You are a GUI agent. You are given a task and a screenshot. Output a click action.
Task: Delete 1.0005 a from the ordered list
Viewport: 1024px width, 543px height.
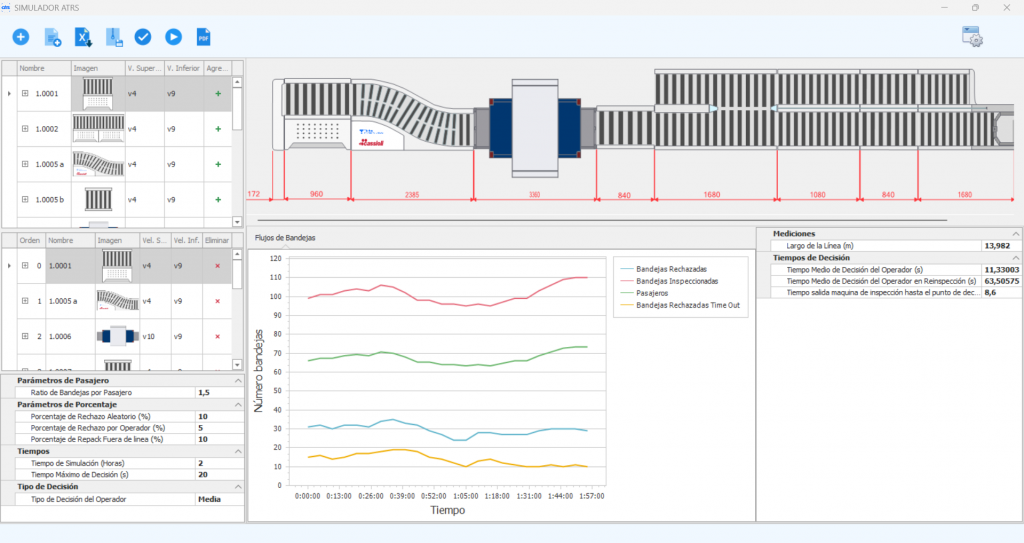[217, 300]
